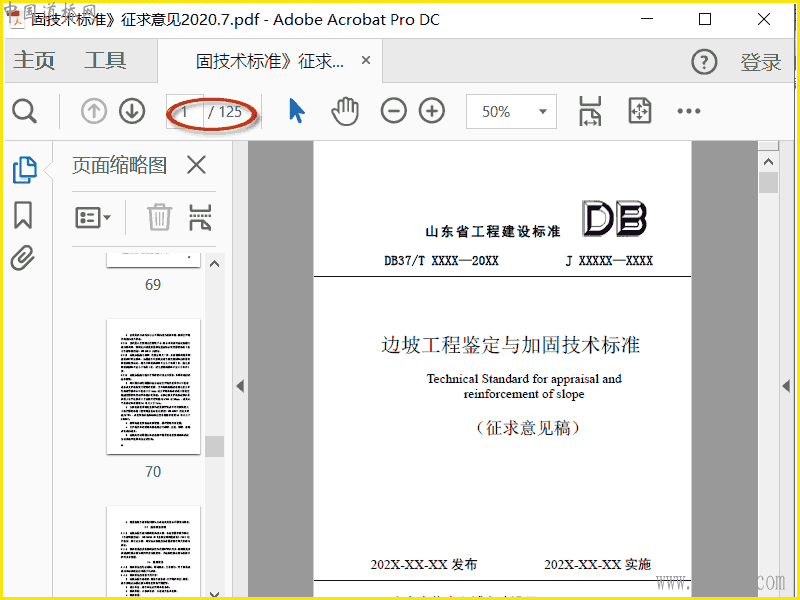Close the 页面缩略图 panel
Viewport: 800px width, 600px height.
pyautogui.click(x=196, y=165)
